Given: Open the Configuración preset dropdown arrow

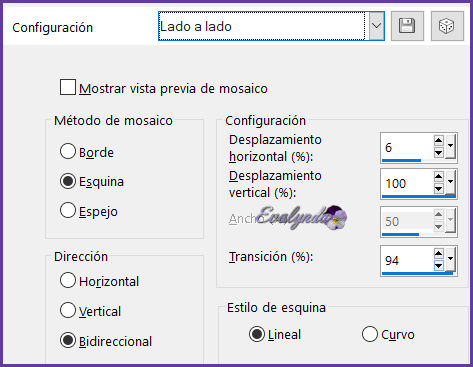Looking at the screenshot, I should click(376, 26).
